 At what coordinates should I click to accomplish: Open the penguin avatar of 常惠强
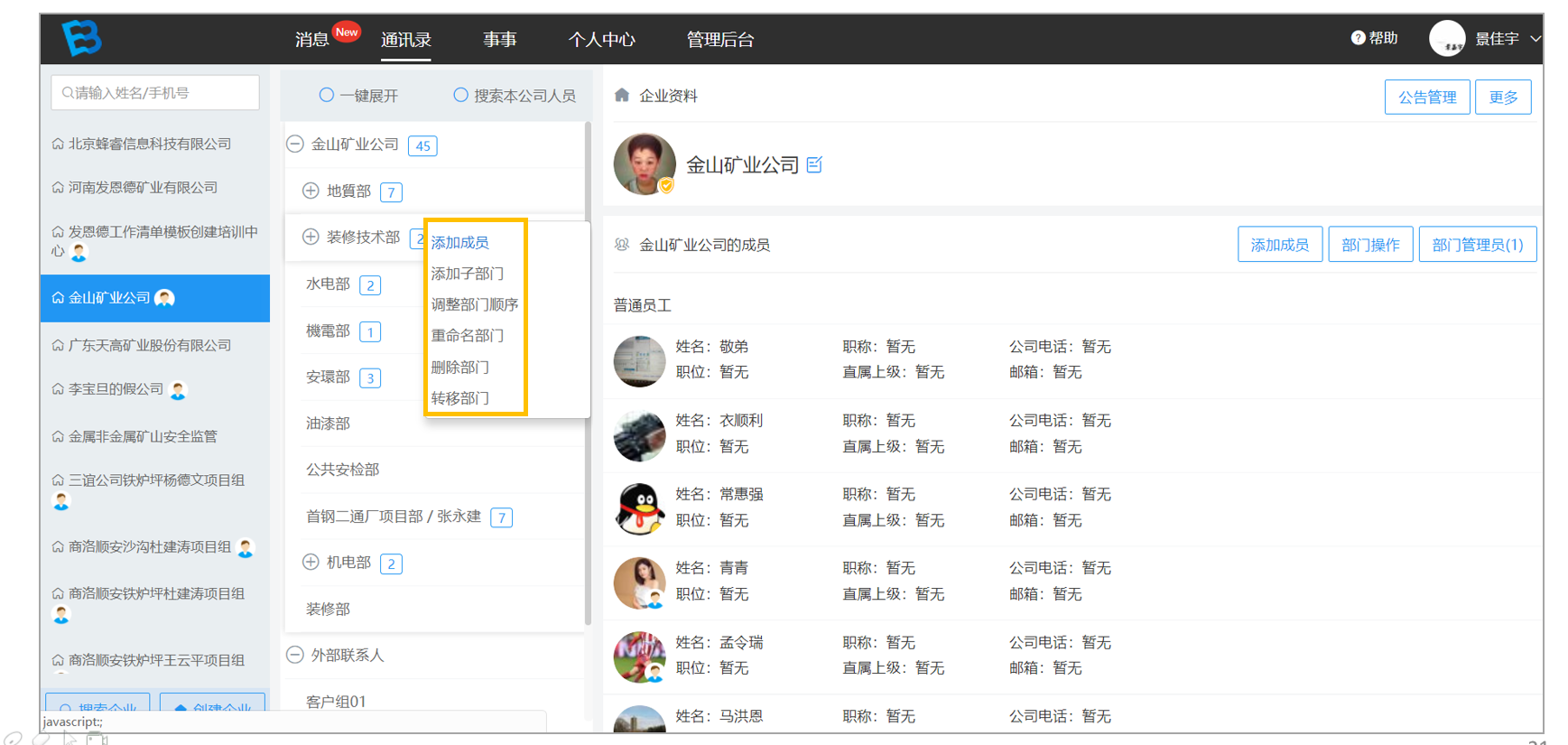[x=639, y=508]
